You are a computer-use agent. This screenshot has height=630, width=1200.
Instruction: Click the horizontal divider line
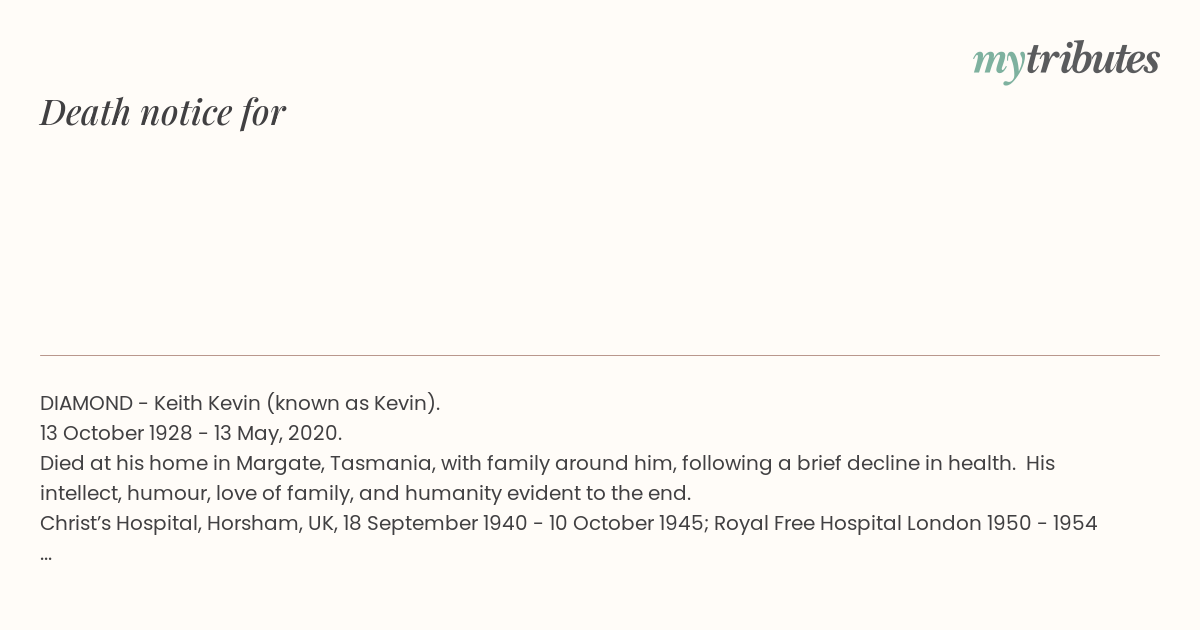coord(600,355)
